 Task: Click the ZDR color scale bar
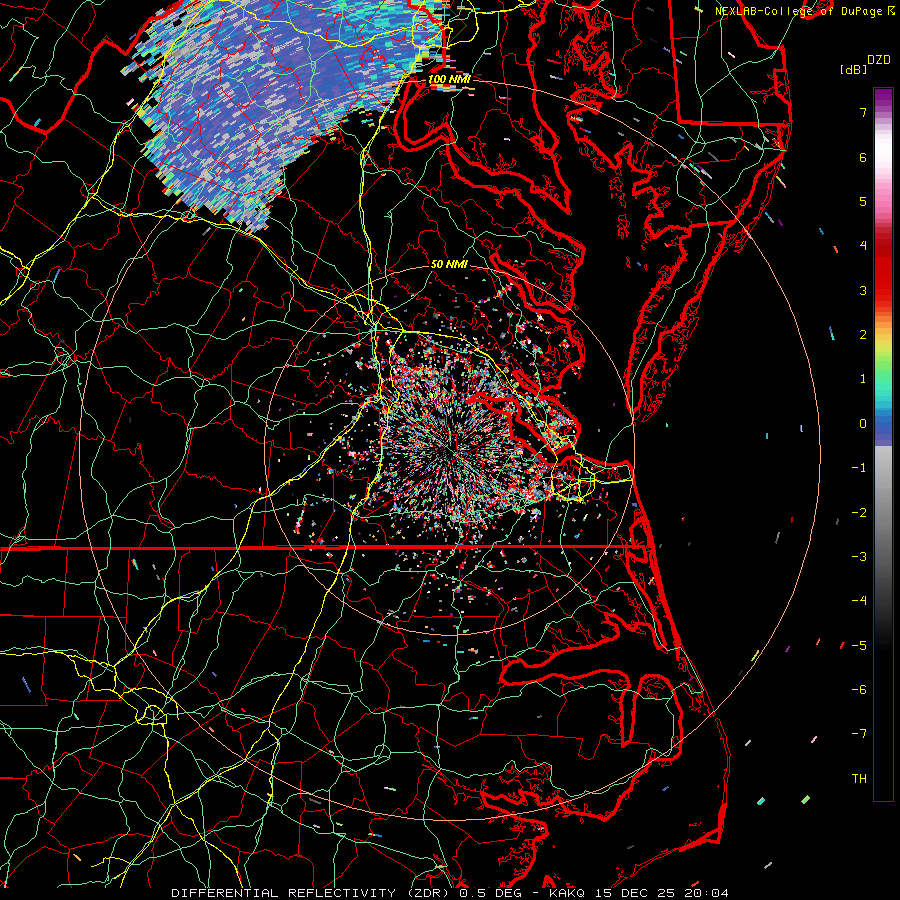883,444
